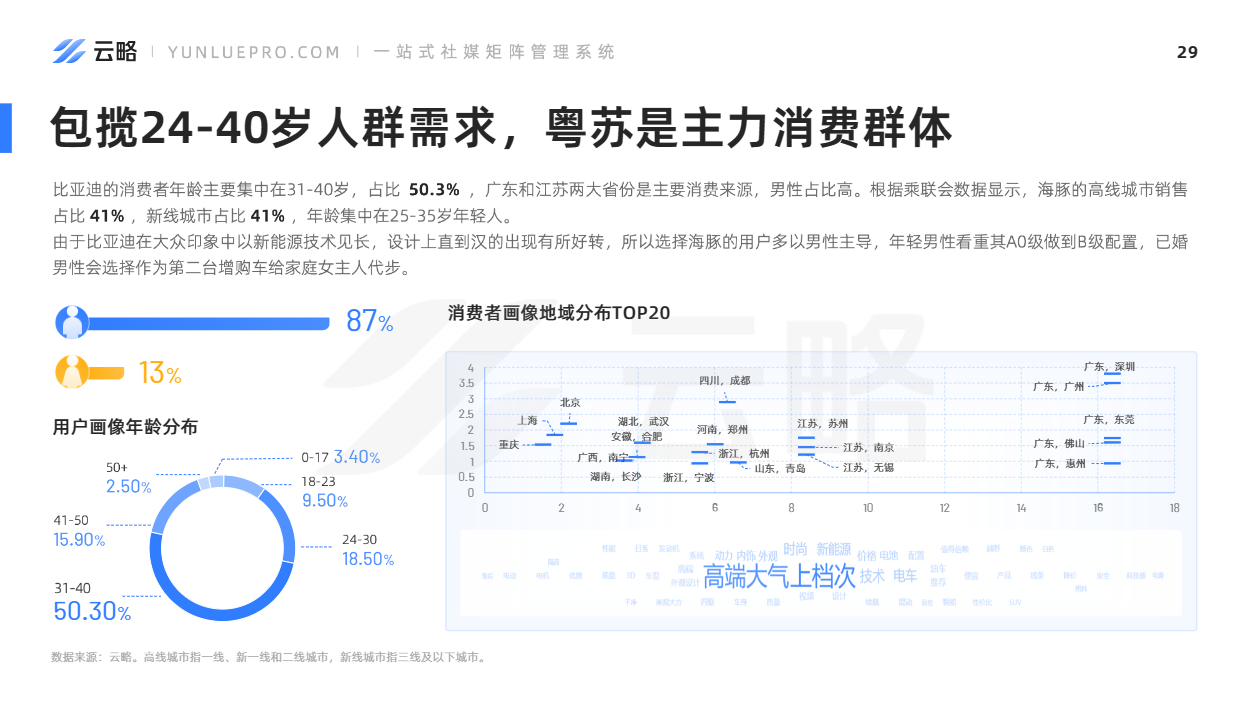Select the slide title 包揽24-40岁人群需求
Viewport: 1250px width, 703px height.
coord(273,128)
